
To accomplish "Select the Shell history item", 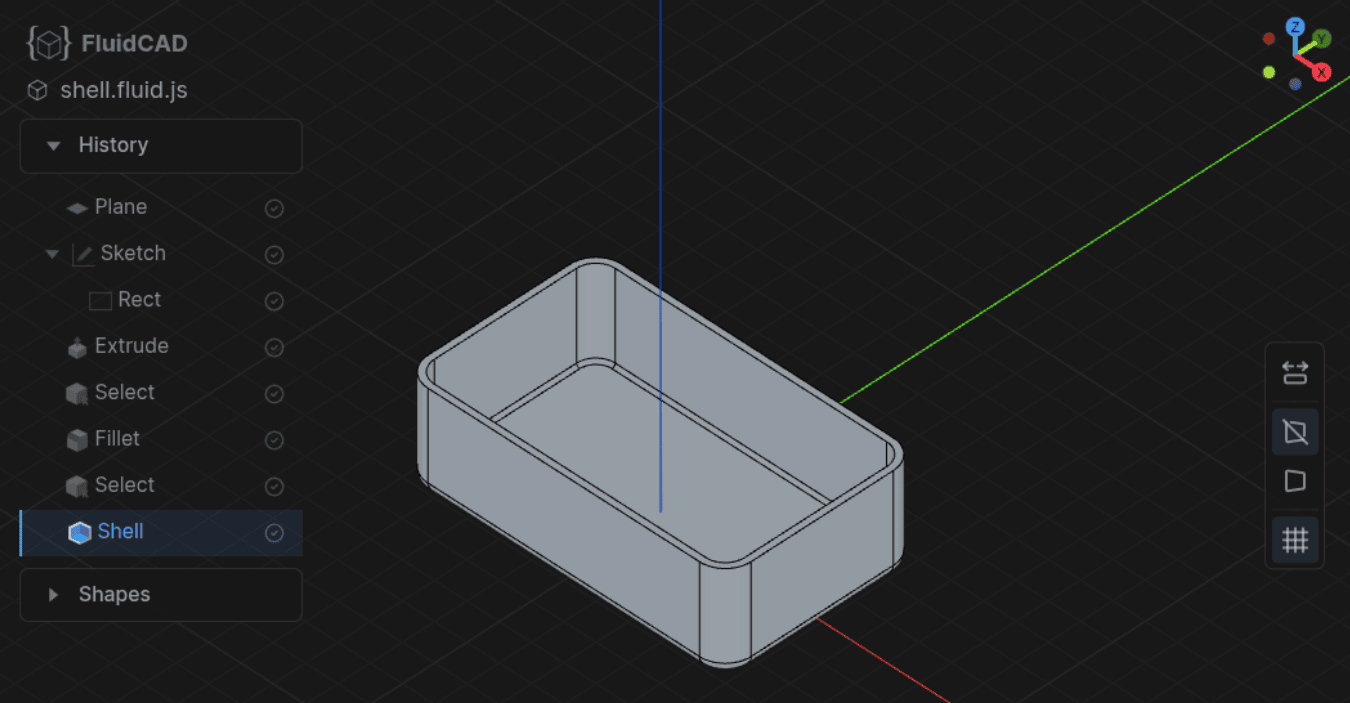I will [x=161, y=532].
